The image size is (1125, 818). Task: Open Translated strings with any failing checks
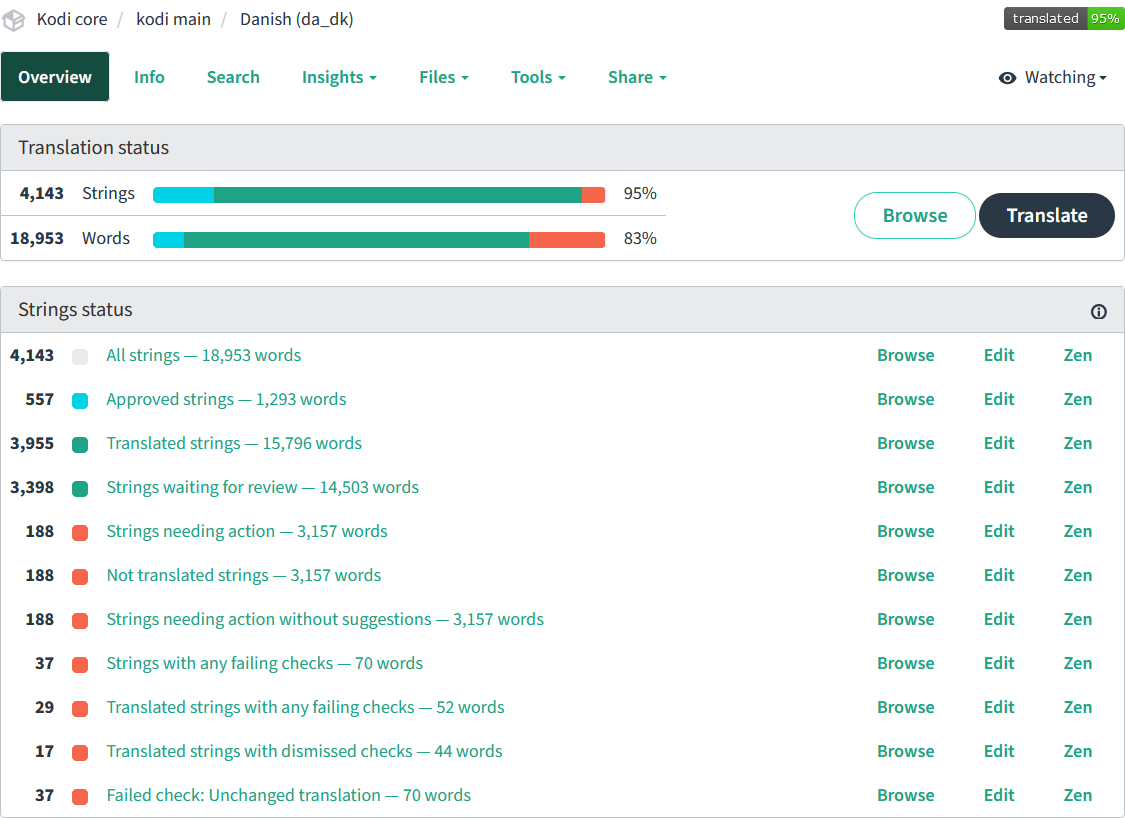pyautogui.click(x=306, y=707)
